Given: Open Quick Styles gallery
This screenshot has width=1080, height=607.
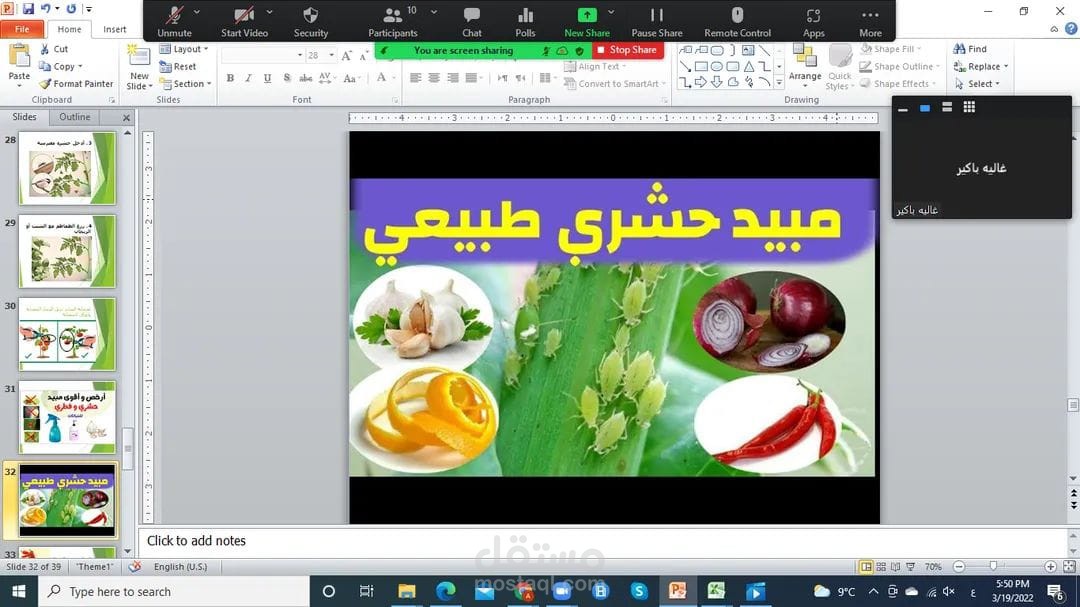Looking at the screenshot, I should point(840,67).
